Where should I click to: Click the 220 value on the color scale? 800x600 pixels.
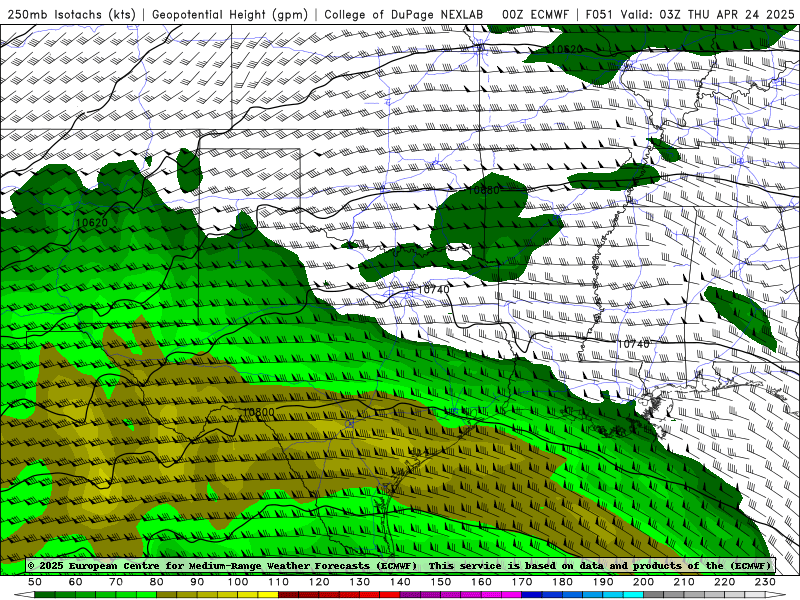725,582
